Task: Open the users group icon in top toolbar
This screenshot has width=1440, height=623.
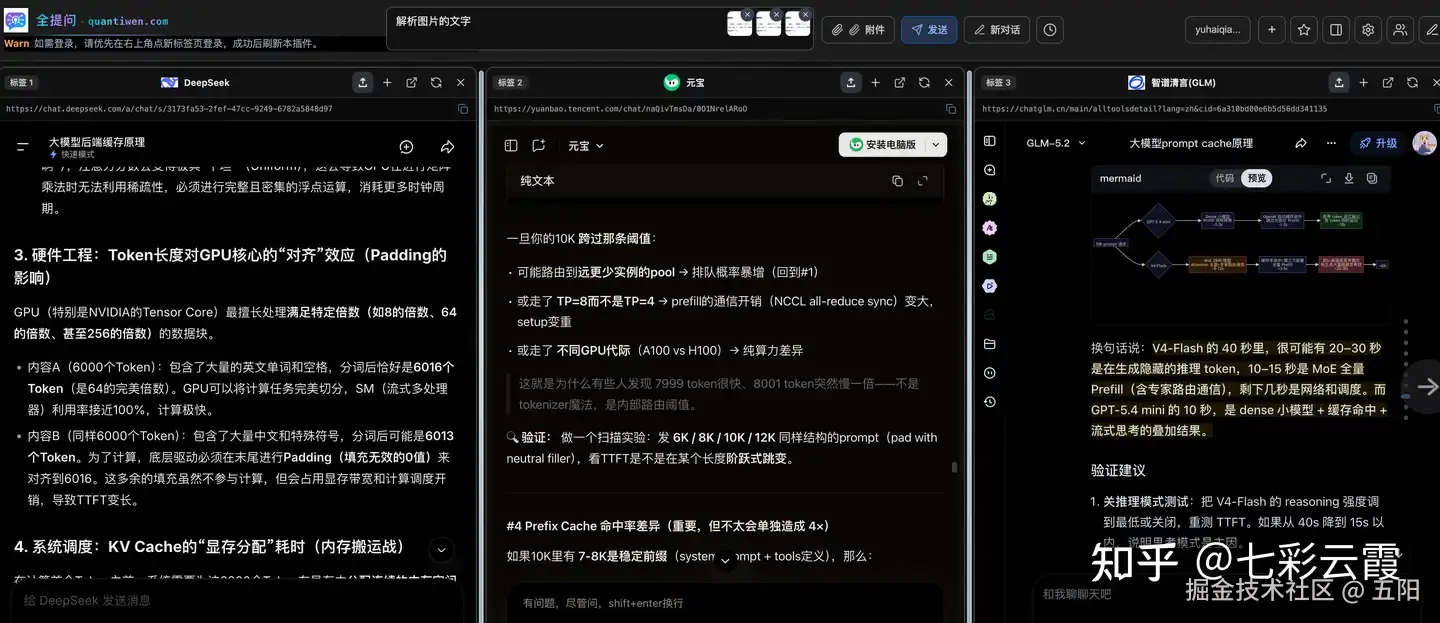Action: pyautogui.click(x=1400, y=30)
